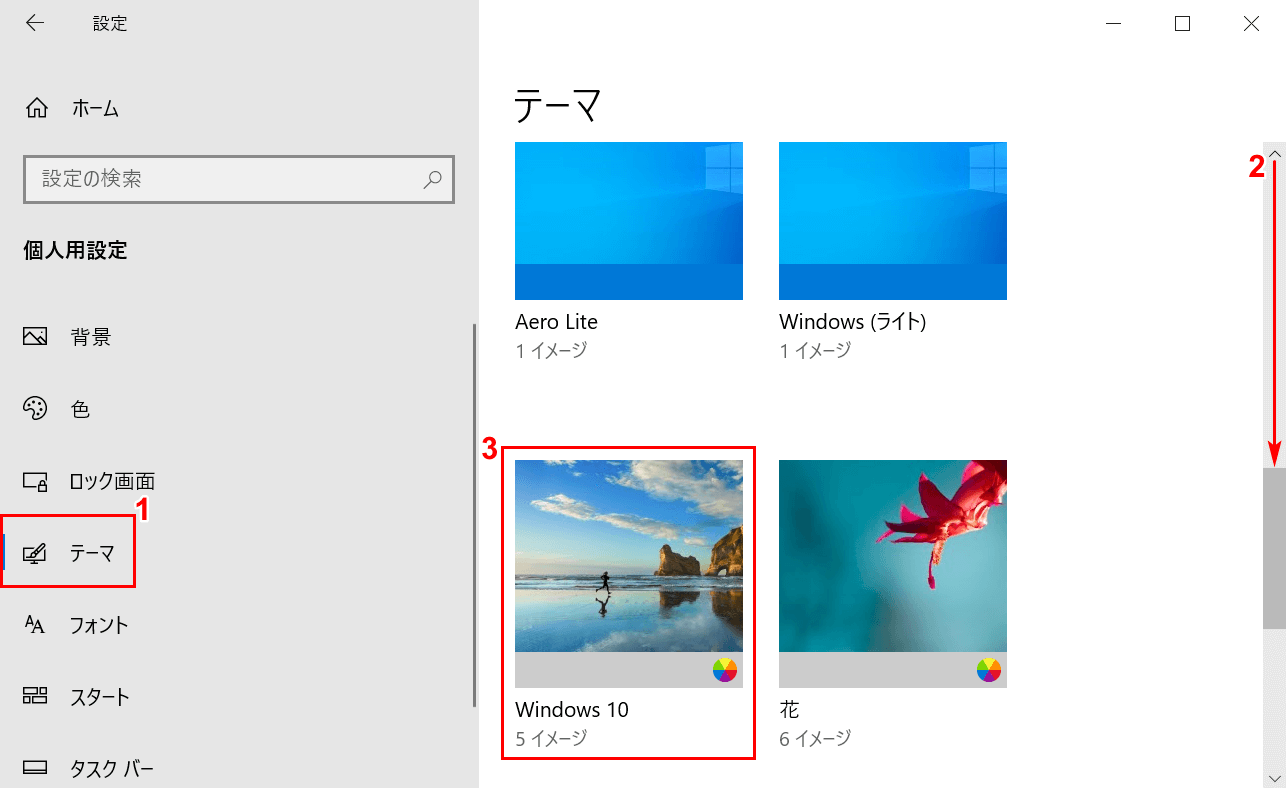Click the 設定の検索 search field
The width and height of the screenshot is (1286, 788).
pyautogui.click(x=225, y=179)
